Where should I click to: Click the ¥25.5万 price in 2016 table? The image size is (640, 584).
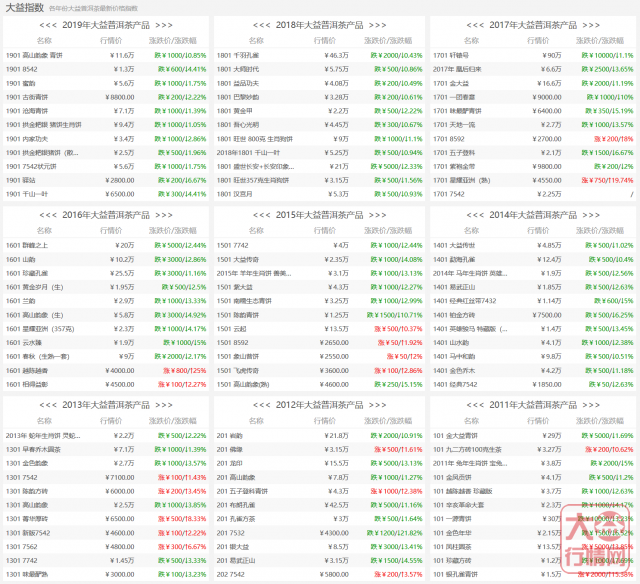coord(122,273)
